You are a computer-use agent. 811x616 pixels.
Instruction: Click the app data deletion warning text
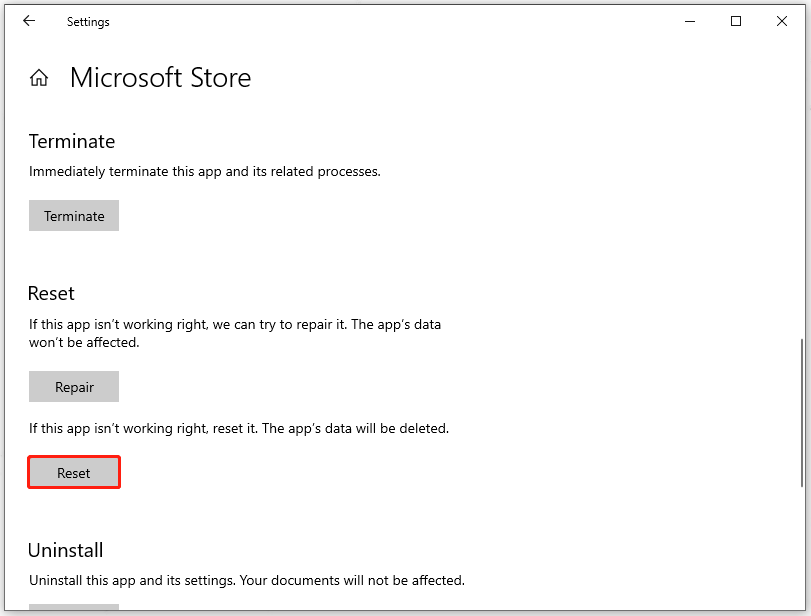237,428
